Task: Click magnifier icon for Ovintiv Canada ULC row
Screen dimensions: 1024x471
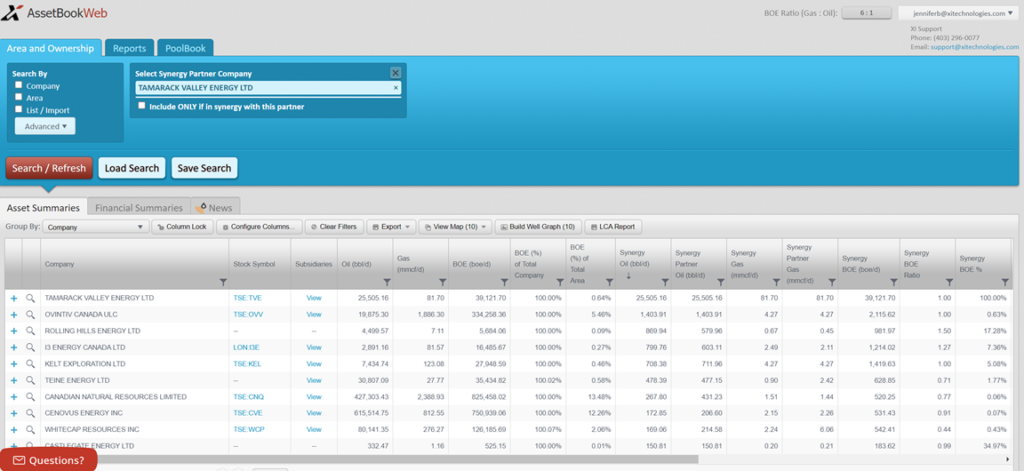Action: [30, 314]
